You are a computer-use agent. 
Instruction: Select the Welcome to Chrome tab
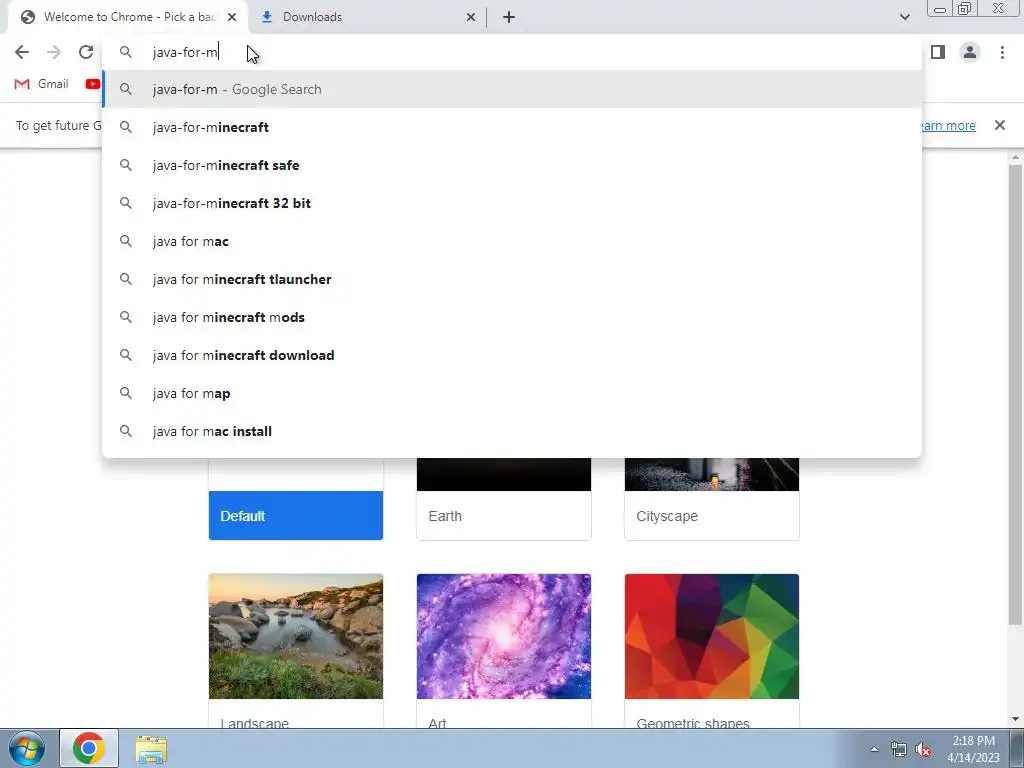point(127,17)
